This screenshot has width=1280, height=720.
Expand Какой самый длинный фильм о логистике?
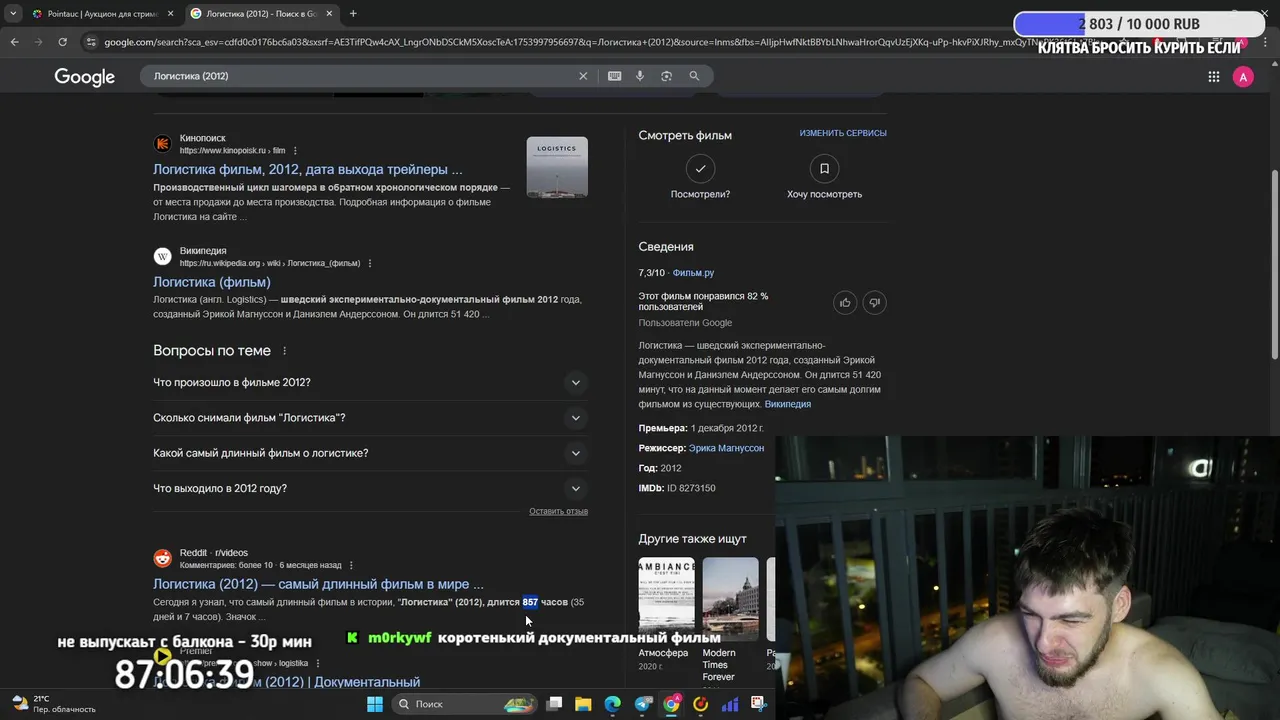click(368, 453)
